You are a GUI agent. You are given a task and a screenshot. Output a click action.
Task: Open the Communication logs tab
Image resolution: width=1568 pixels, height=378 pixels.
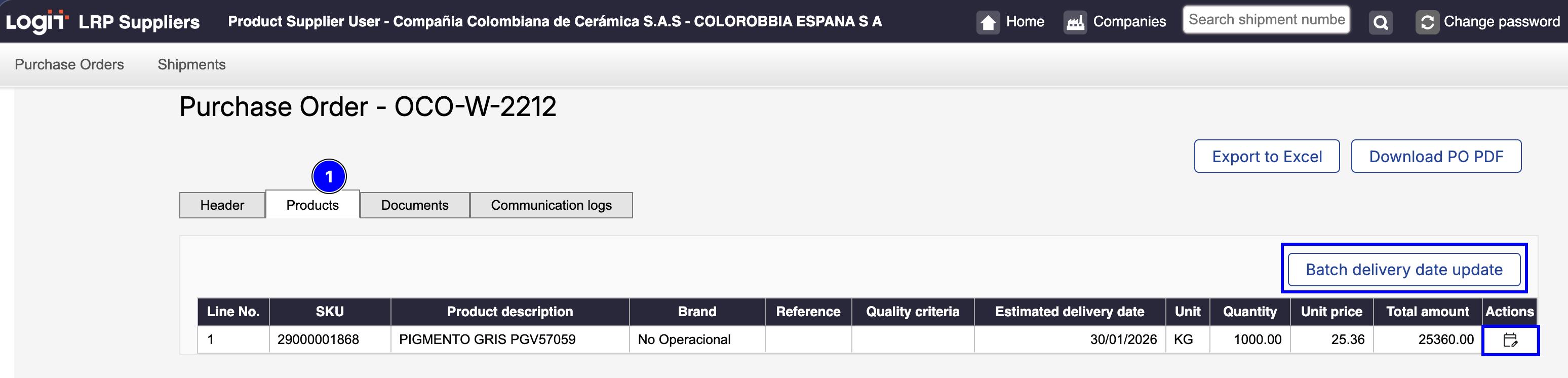[x=551, y=205]
